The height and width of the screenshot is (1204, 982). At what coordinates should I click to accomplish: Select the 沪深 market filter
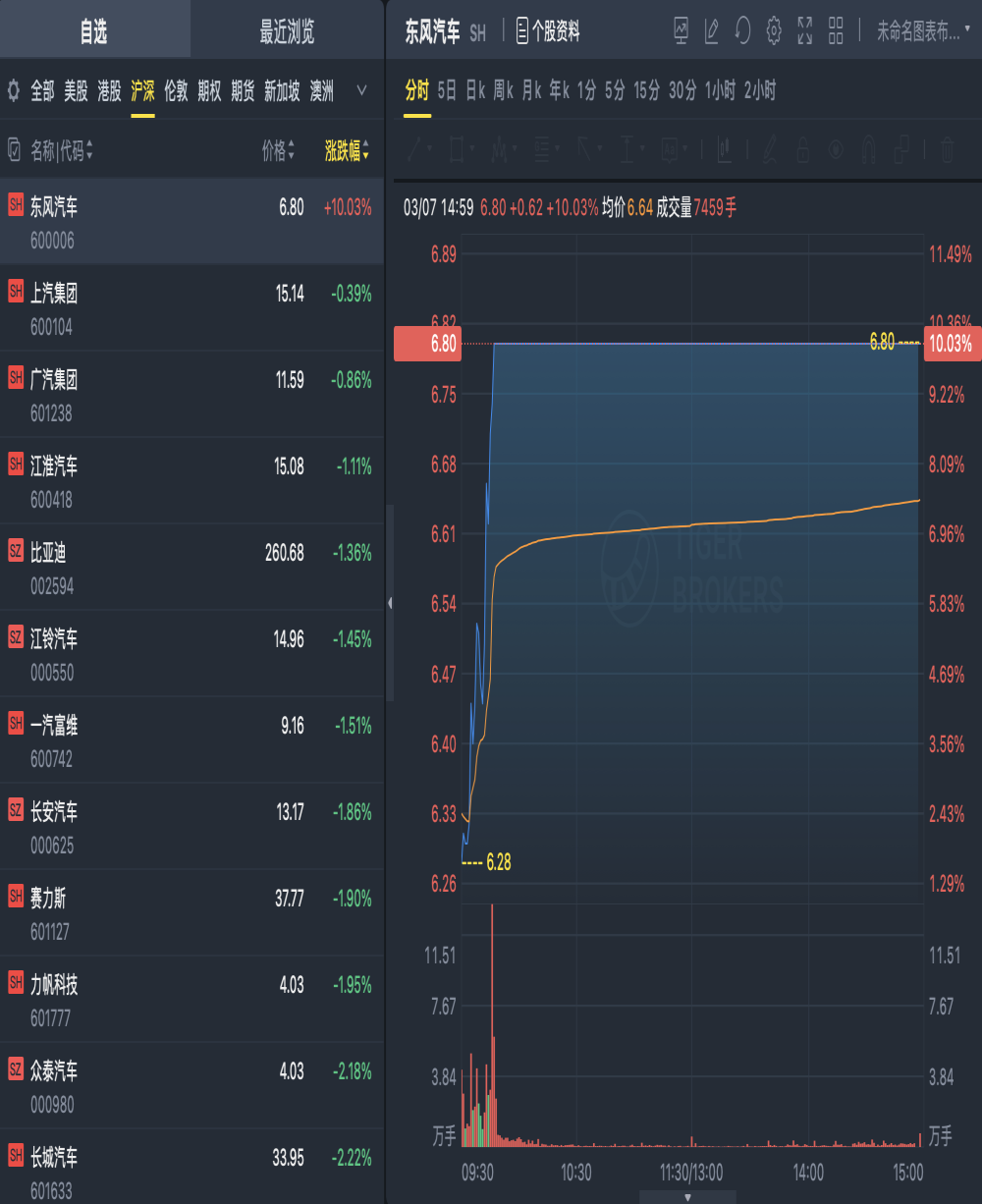(x=142, y=91)
